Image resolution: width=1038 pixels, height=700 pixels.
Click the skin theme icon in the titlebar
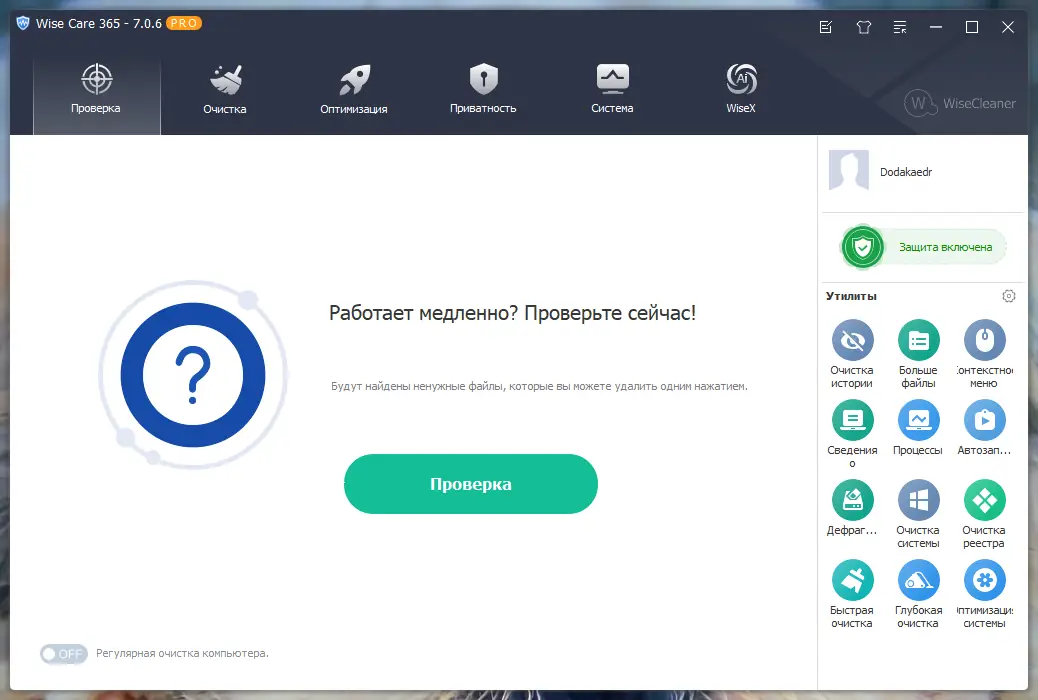(x=863, y=27)
